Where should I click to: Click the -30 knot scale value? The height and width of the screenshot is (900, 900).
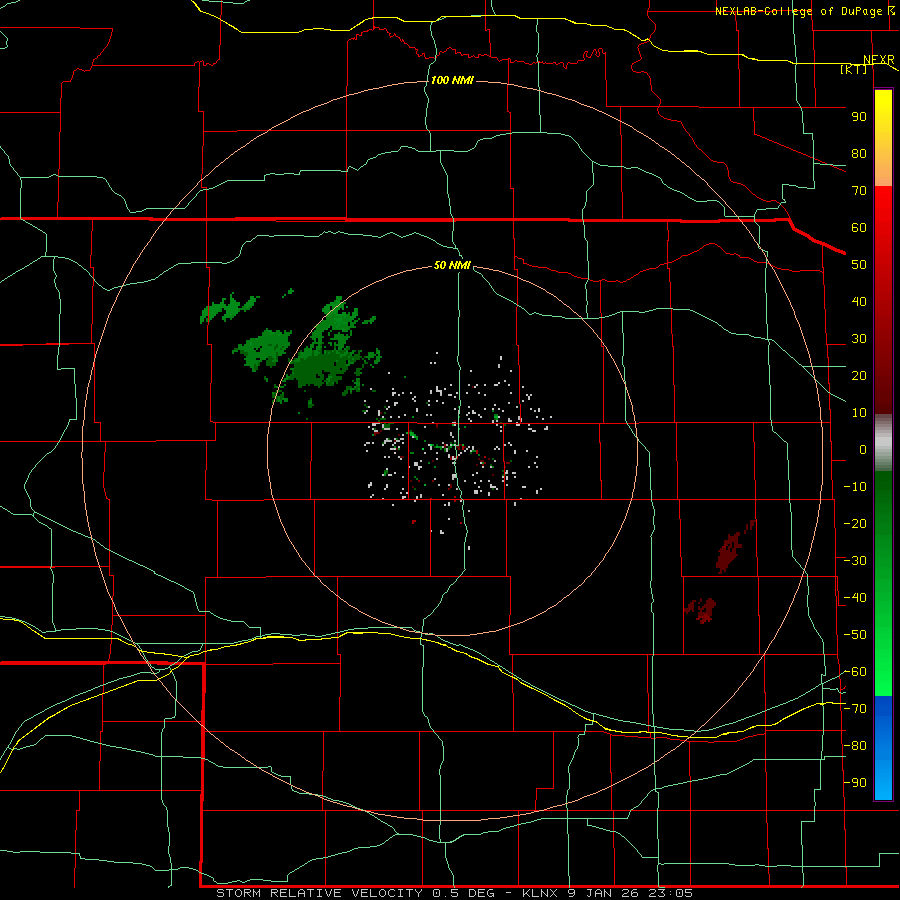pos(855,561)
